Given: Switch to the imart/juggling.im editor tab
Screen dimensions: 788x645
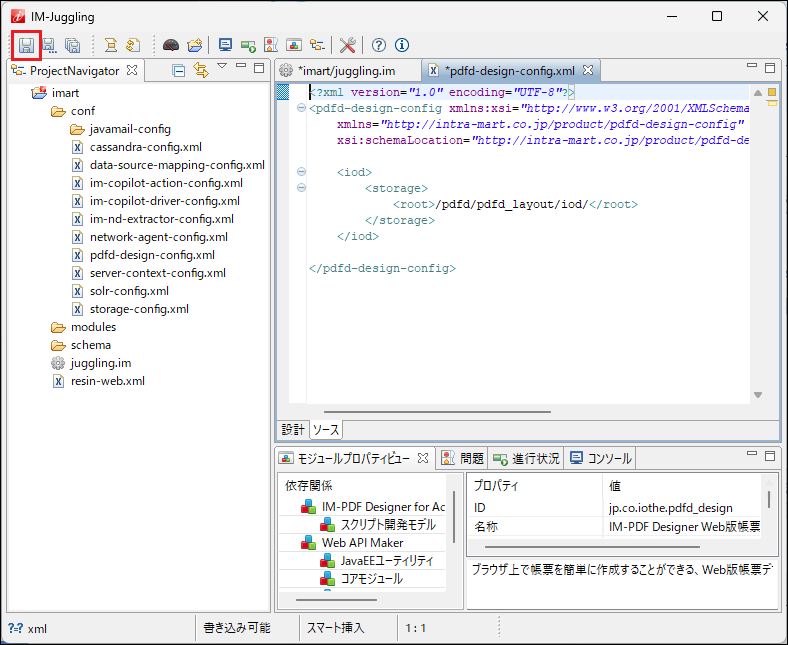Looking at the screenshot, I should [x=345, y=71].
